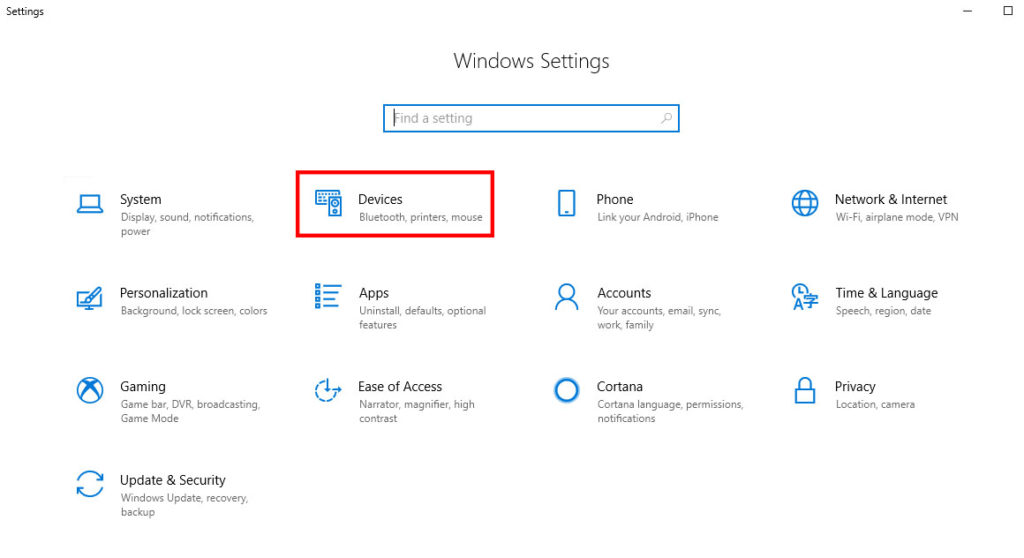Click 'Display, sound, notifications, power' description
The height and width of the screenshot is (558, 1024).
click(x=187, y=224)
